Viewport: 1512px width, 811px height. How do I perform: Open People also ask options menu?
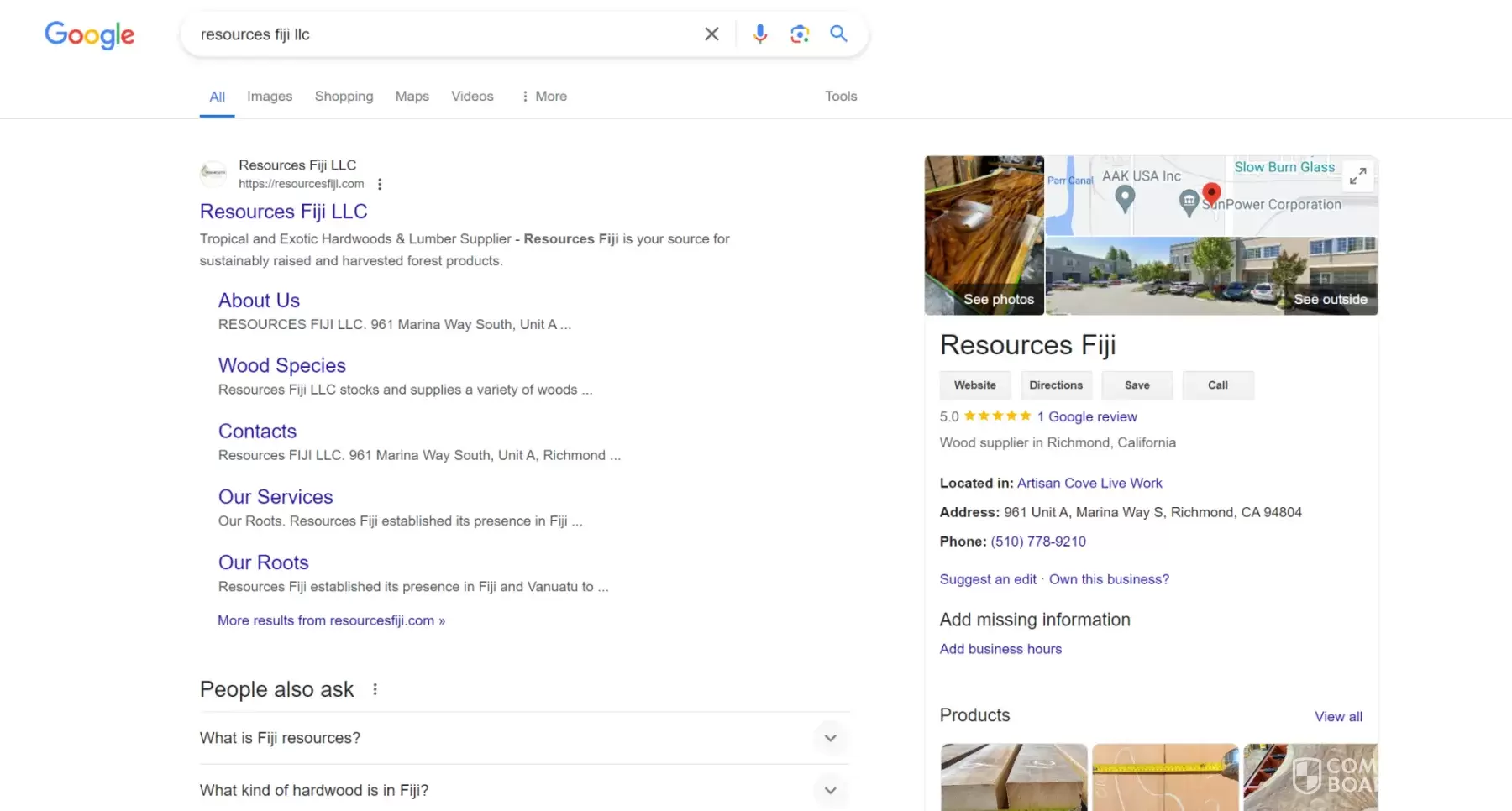375,689
